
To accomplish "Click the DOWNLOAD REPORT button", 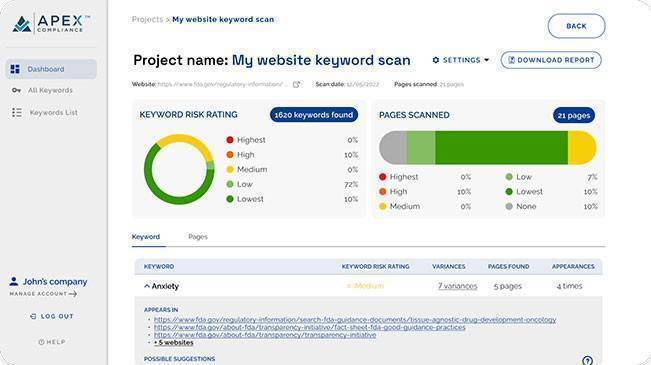I will click(551, 60).
